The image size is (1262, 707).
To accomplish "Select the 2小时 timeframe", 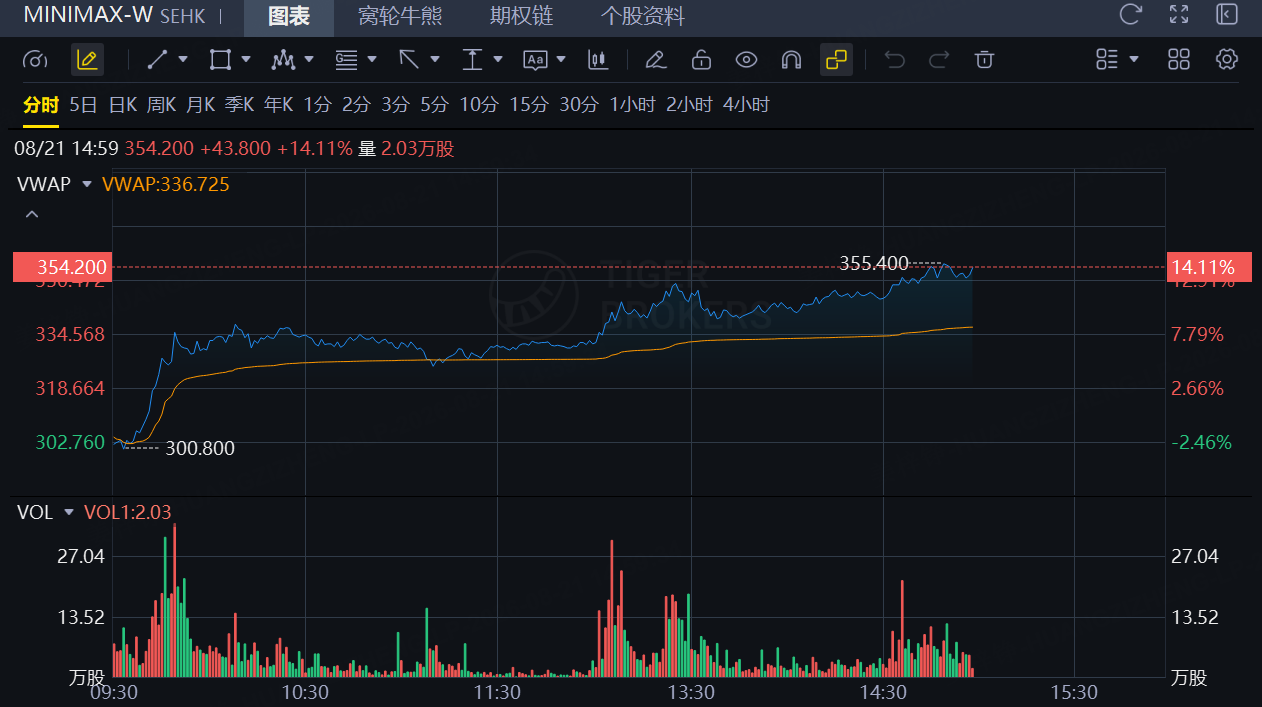I will pos(689,105).
